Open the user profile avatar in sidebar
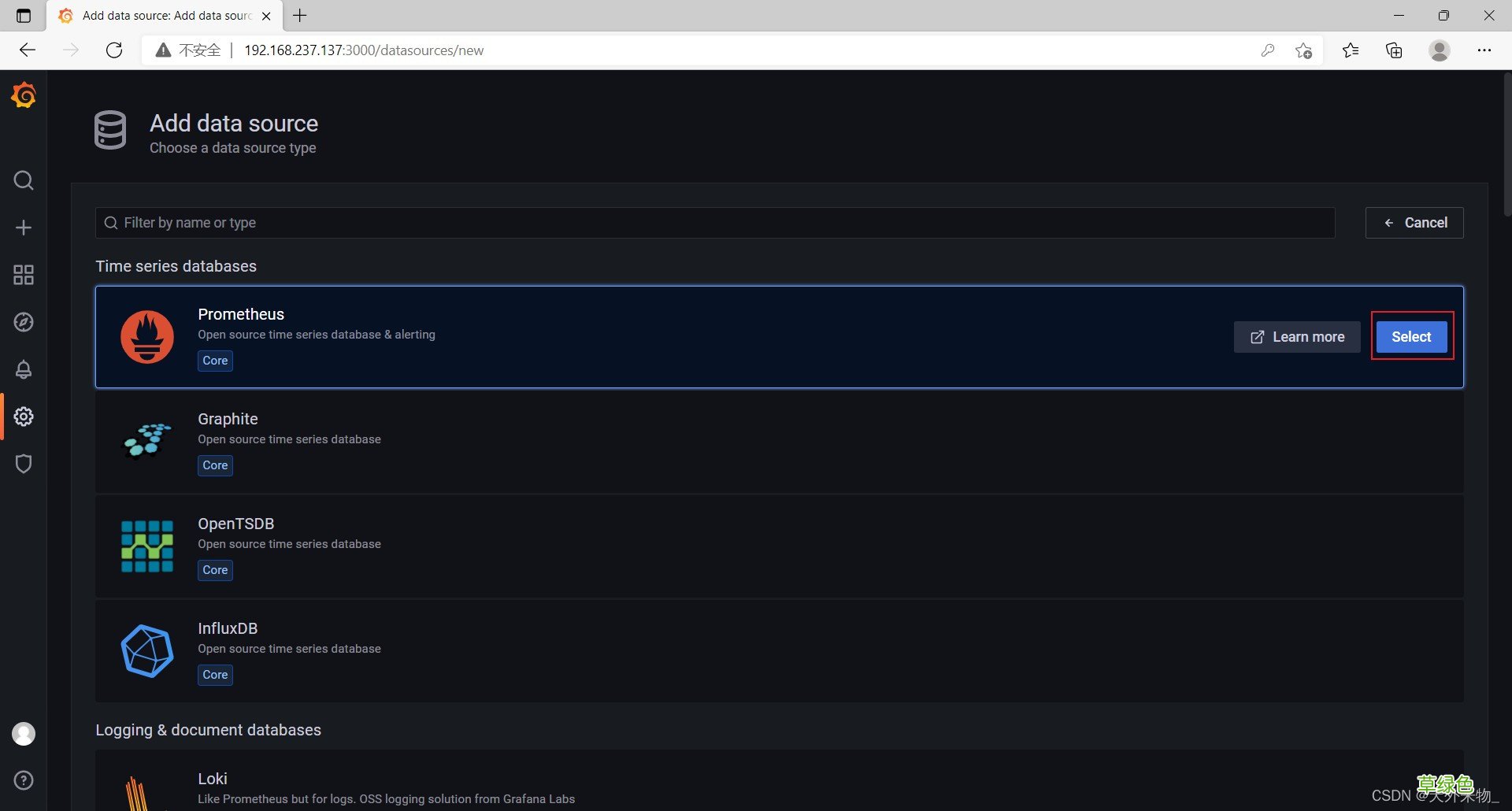This screenshot has width=1512, height=811. click(24, 734)
